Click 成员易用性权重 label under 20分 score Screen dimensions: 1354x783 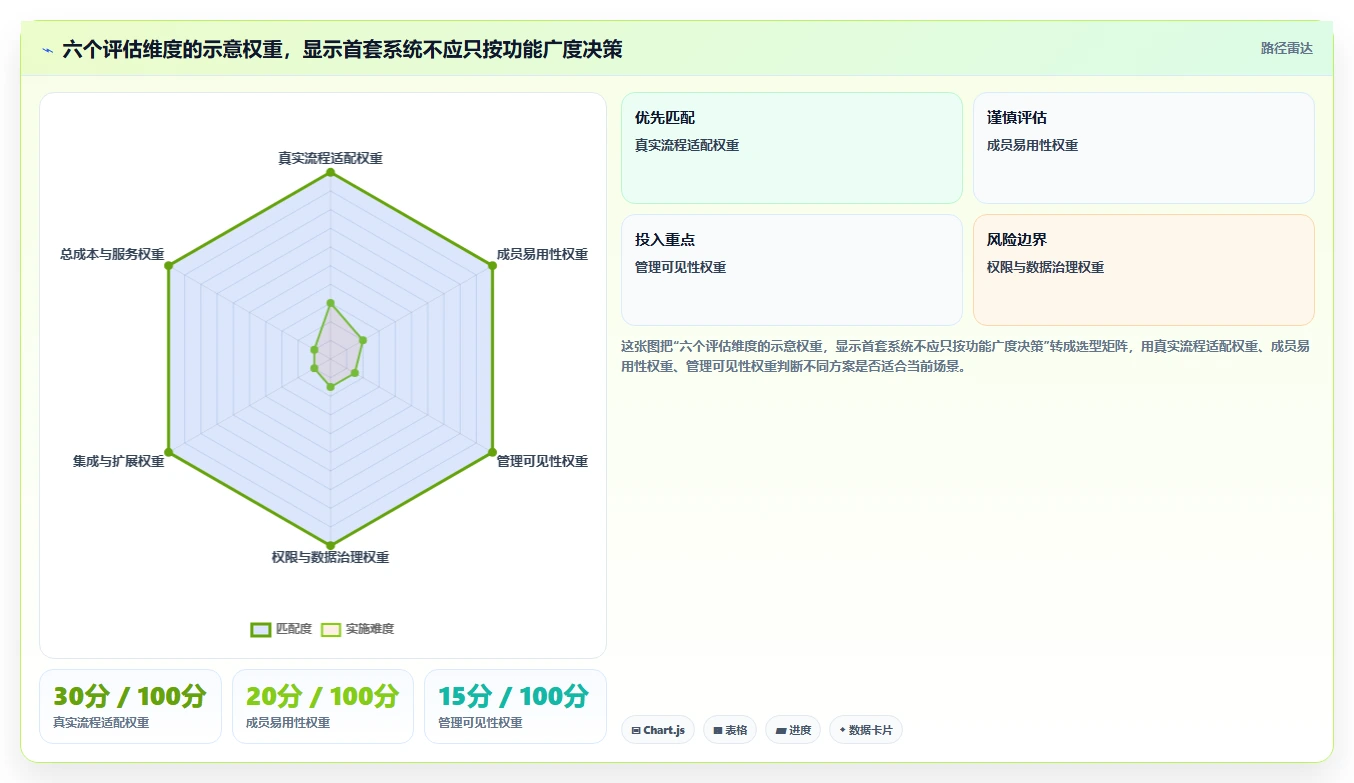(x=288, y=722)
